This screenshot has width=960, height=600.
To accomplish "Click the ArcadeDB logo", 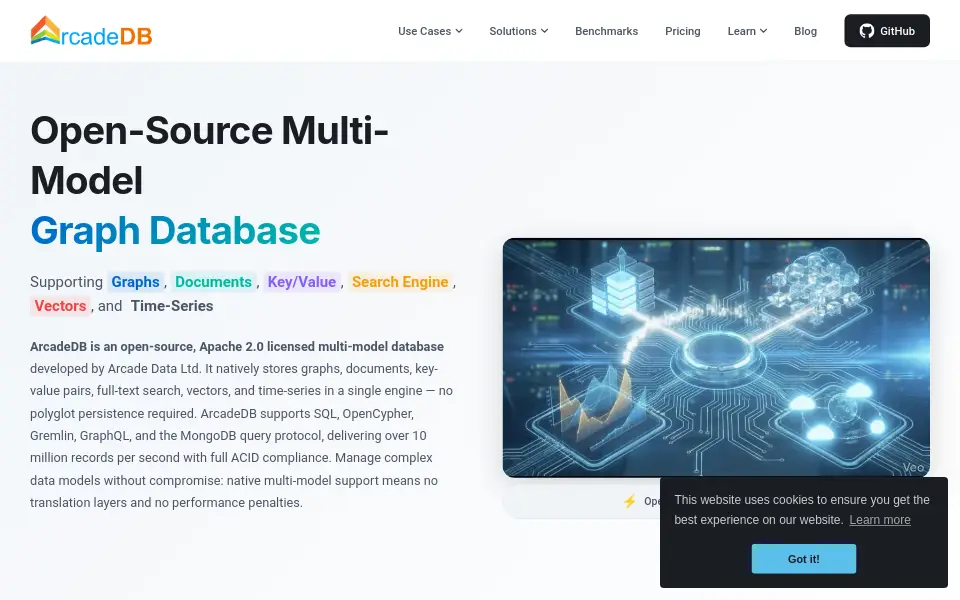I will 91,31.
